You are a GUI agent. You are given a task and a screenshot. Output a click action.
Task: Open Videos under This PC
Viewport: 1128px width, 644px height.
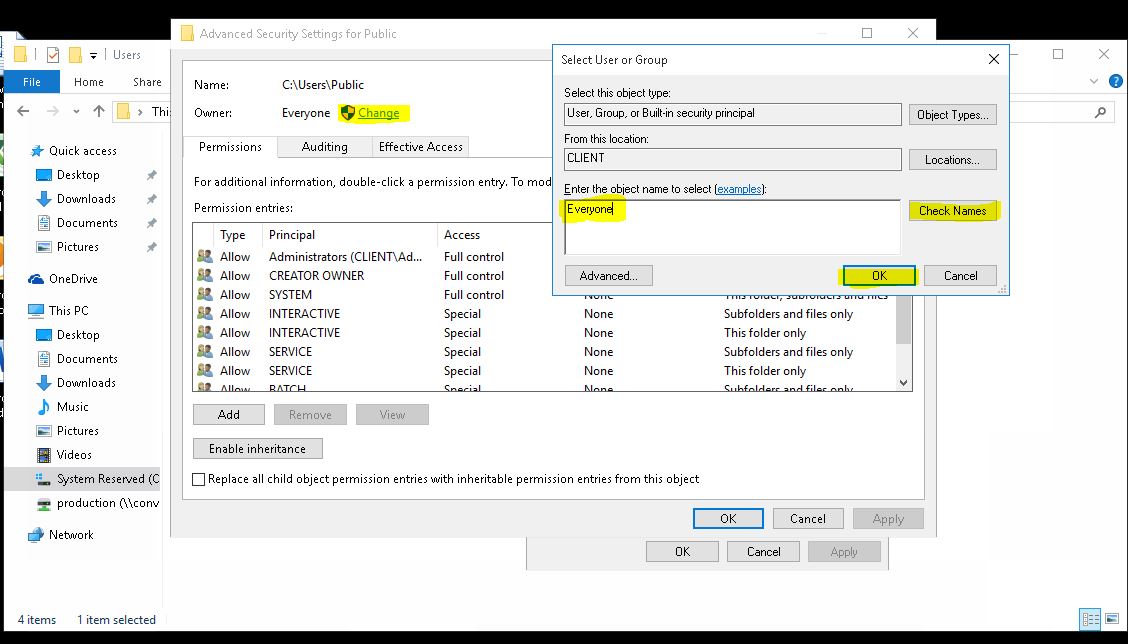(x=74, y=455)
